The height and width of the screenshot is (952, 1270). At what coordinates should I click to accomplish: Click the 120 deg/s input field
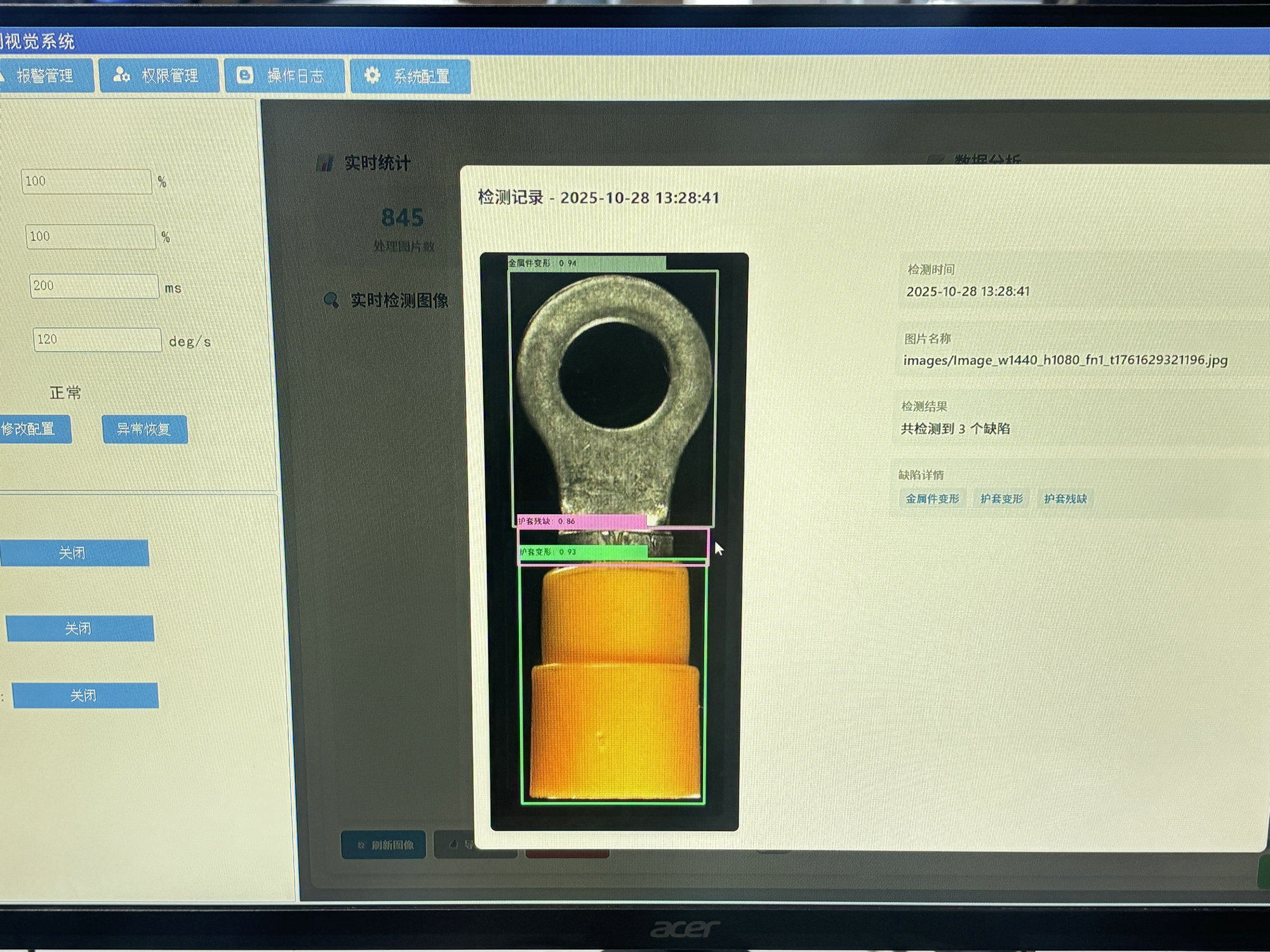[x=97, y=340]
